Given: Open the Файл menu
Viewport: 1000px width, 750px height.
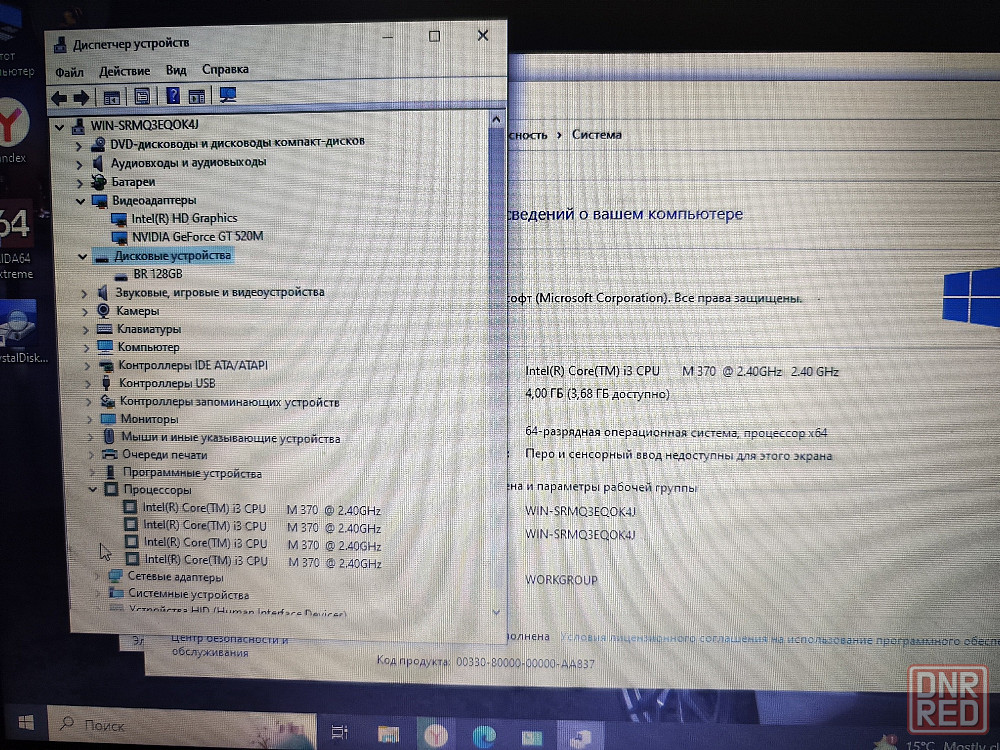Looking at the screenshot, I should [70, 72].
